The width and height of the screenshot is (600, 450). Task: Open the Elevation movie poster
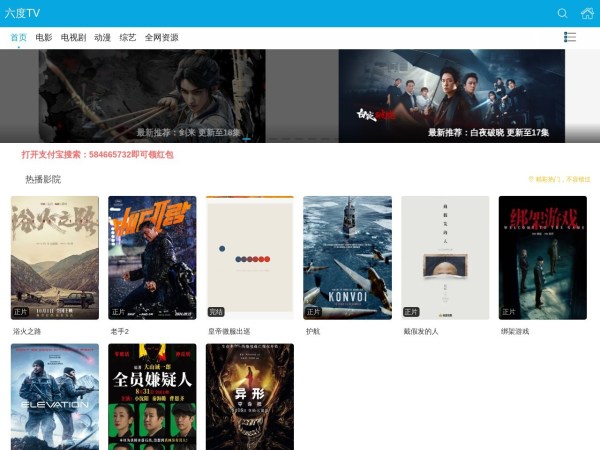point(55,397)
